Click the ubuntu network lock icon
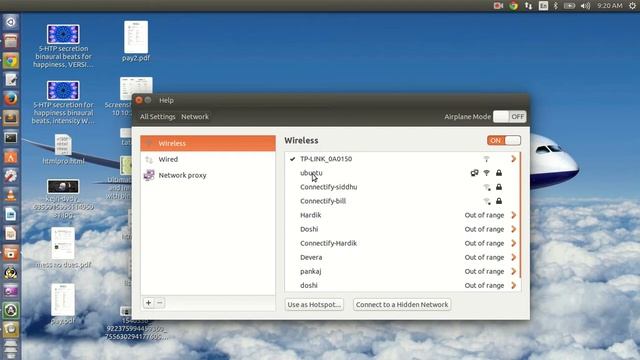Image resolution: width=640 pixels, height=360 pixels. coord(499,173)
